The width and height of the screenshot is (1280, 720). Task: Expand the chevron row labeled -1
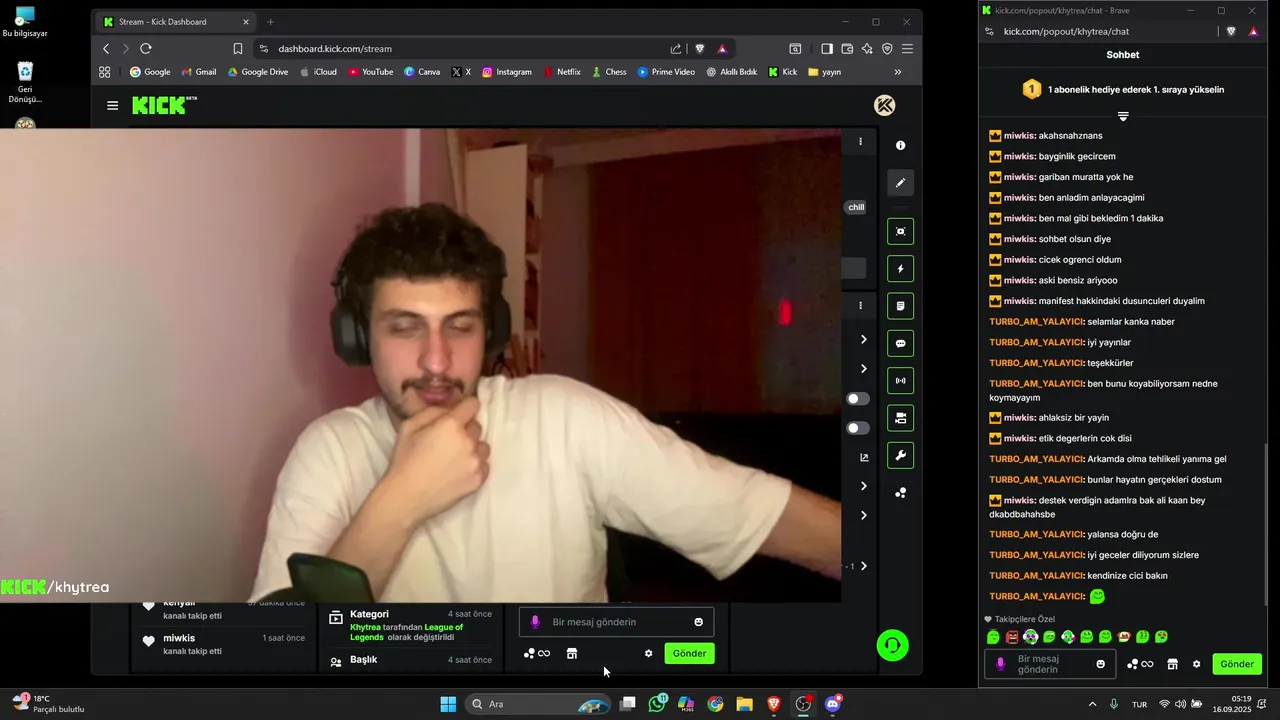pyautogui.click(x=864, y=566)
